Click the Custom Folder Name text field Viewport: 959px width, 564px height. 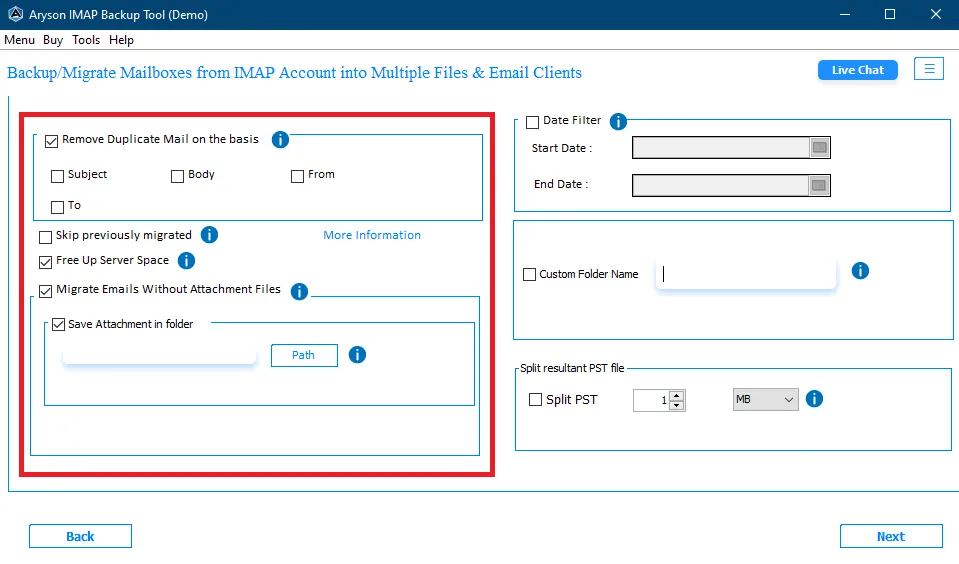point(746,273)
